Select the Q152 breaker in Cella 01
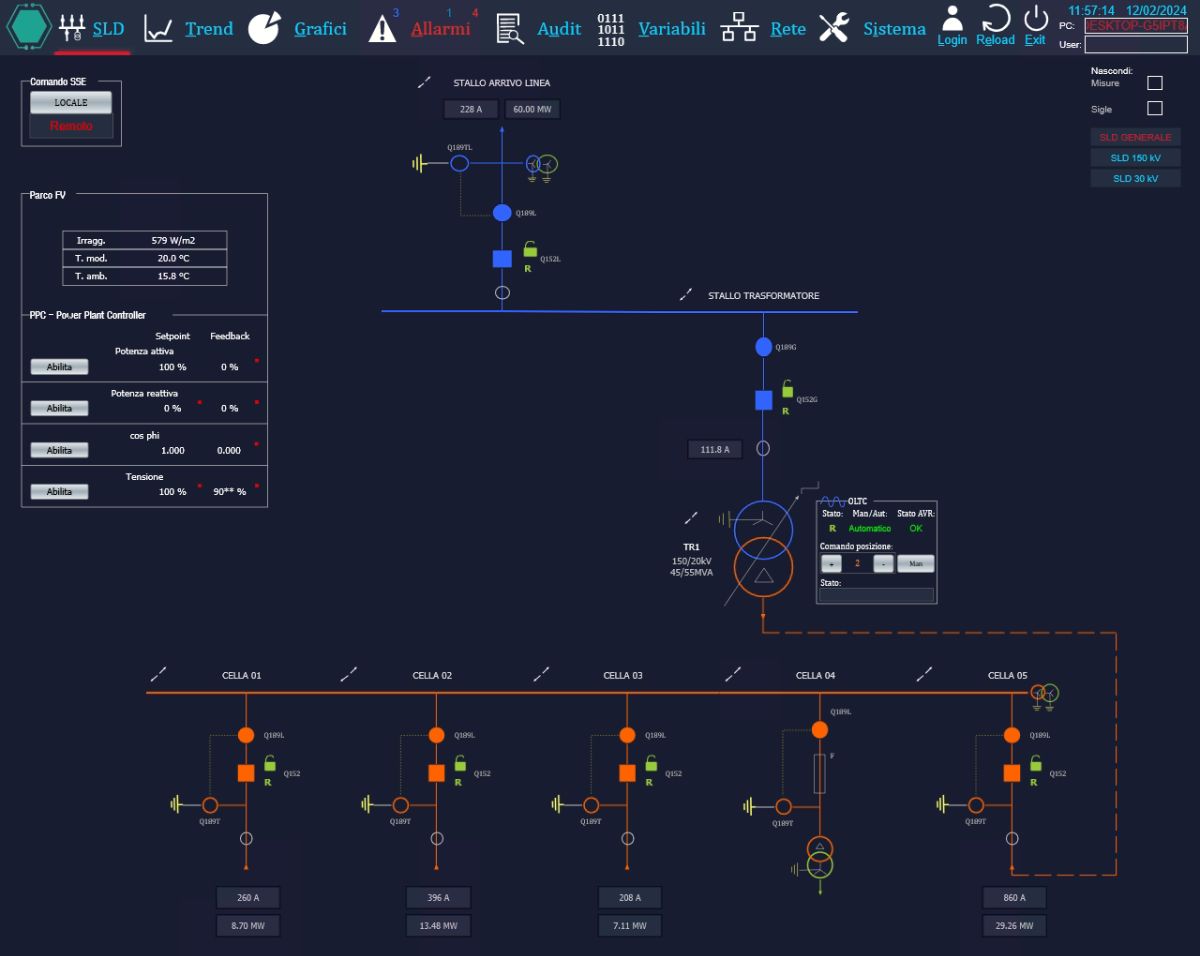Viewport: 1200px width, 956px height. (246, 773)
